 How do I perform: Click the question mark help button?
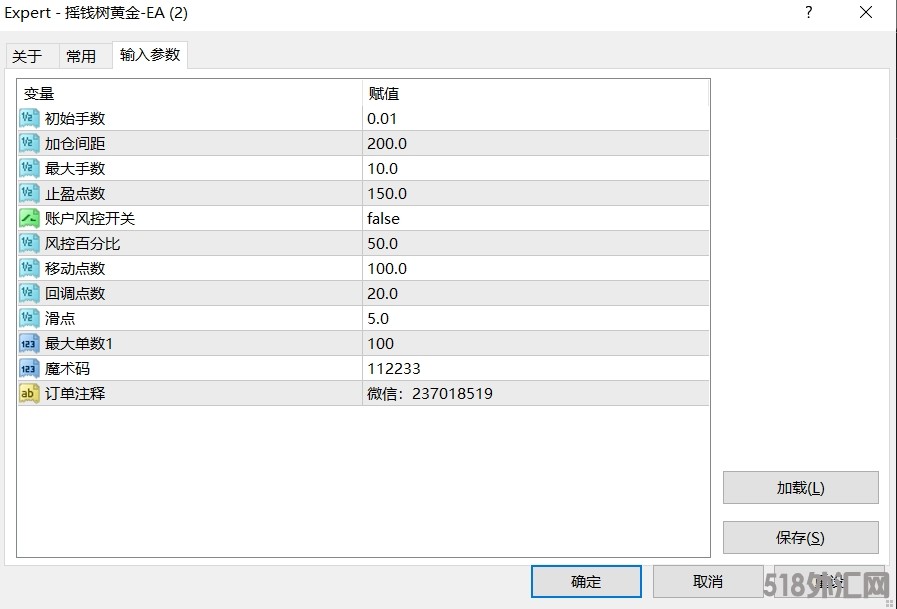[x=809, y=13]
